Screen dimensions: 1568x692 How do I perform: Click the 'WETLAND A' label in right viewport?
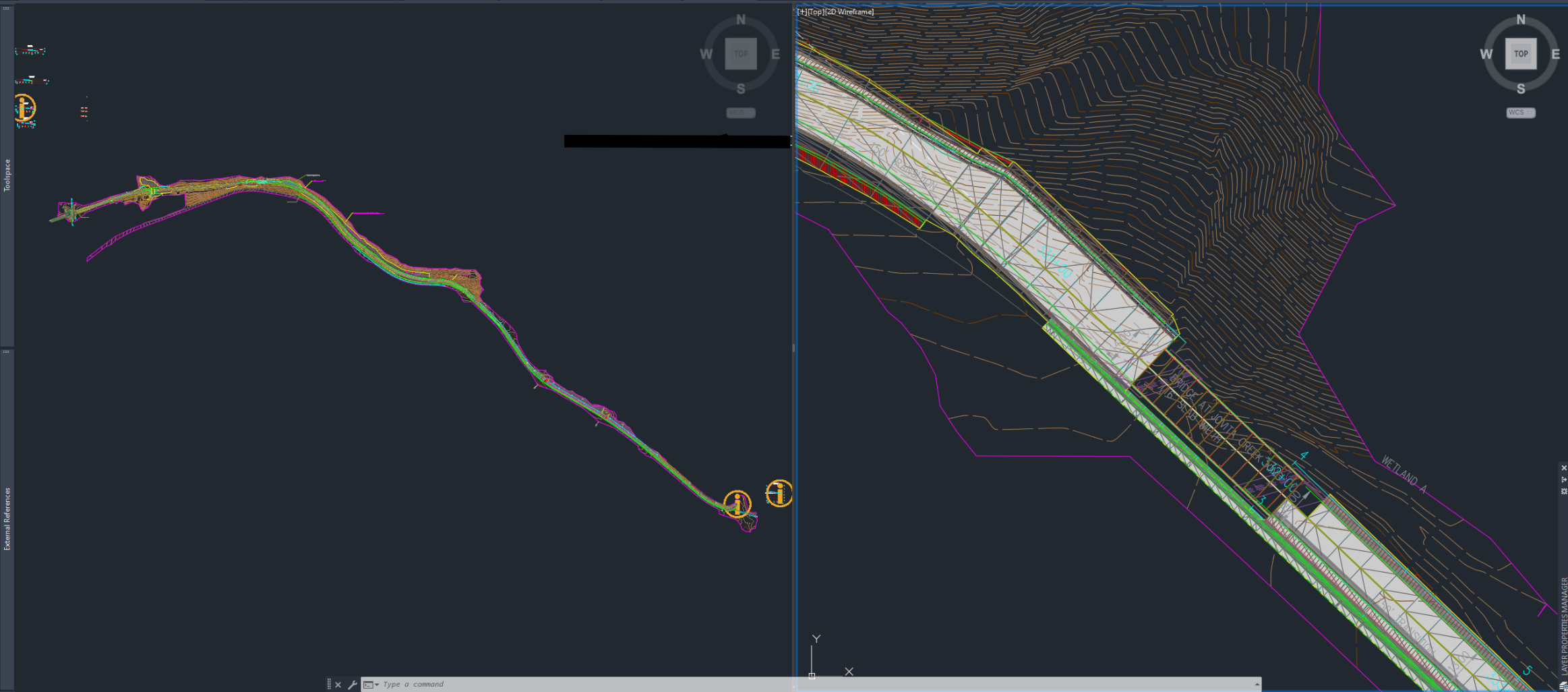pyautogui.click(x=1404, y=474)
